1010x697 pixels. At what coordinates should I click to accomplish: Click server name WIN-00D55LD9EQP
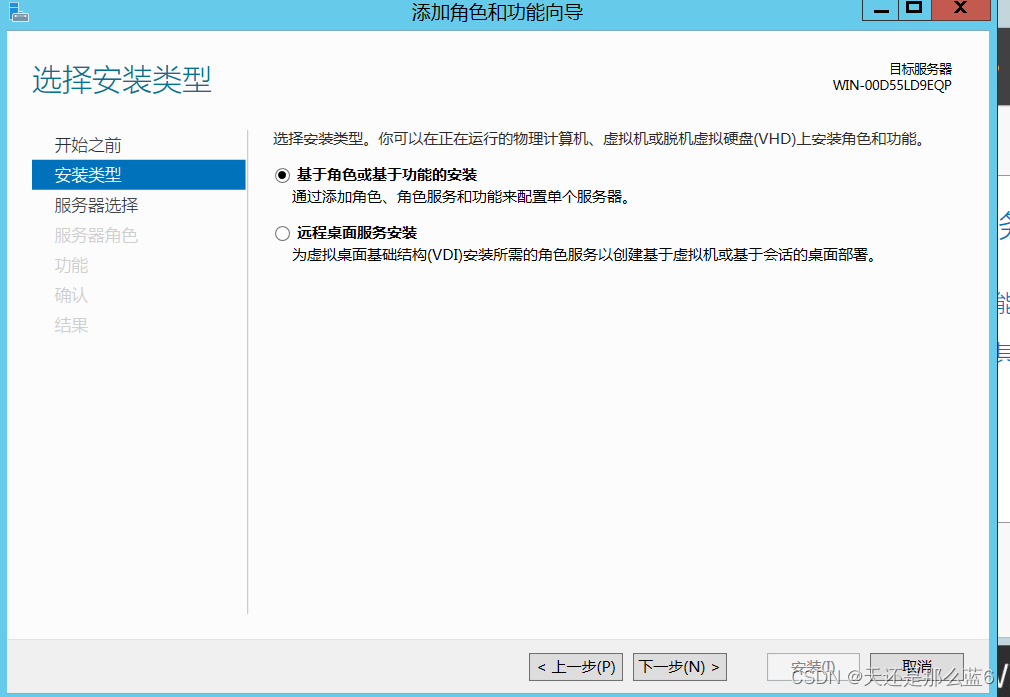pyautogui.click(x=892, y=85)
